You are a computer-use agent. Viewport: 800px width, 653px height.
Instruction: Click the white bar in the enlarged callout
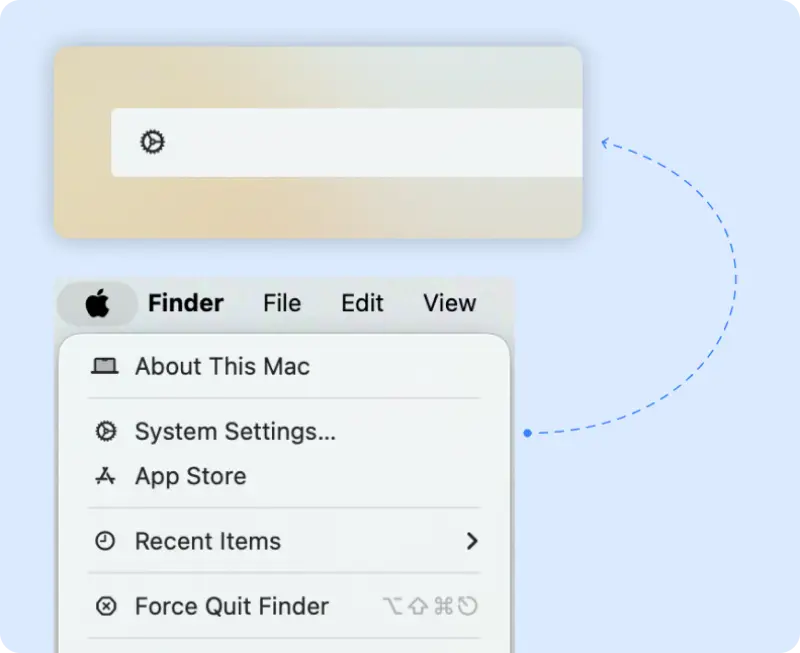[347, 142]
